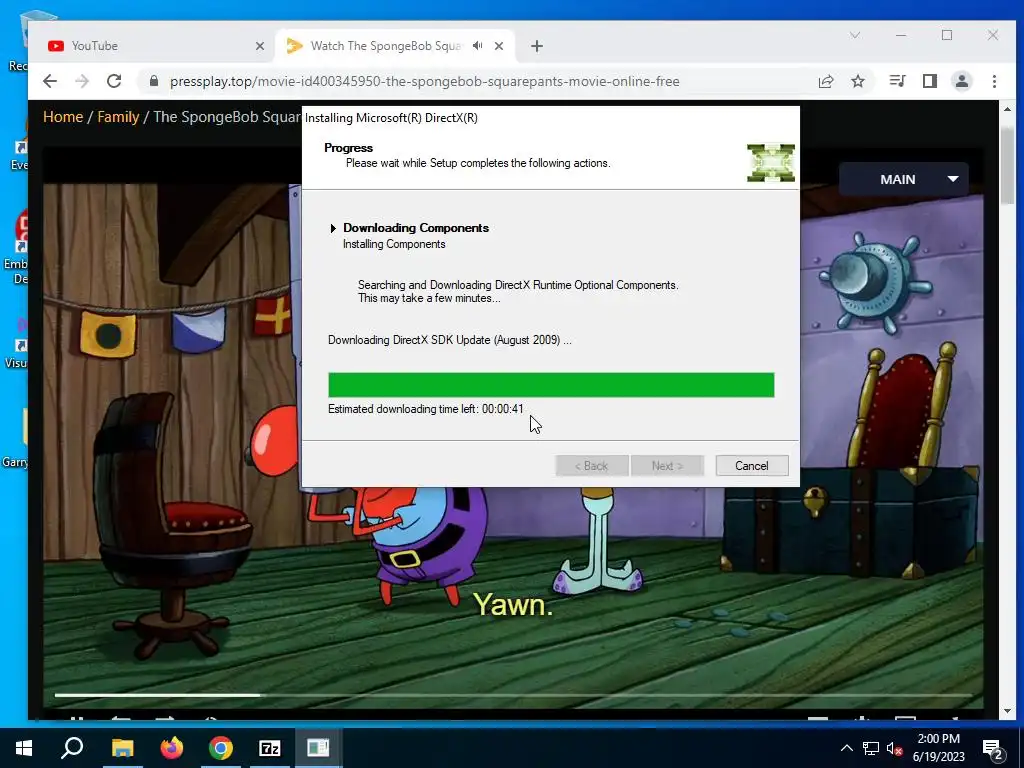Open the clock and calendar flyout
The height and width of the screenshot is (768, 1024).
pos(938,748)
